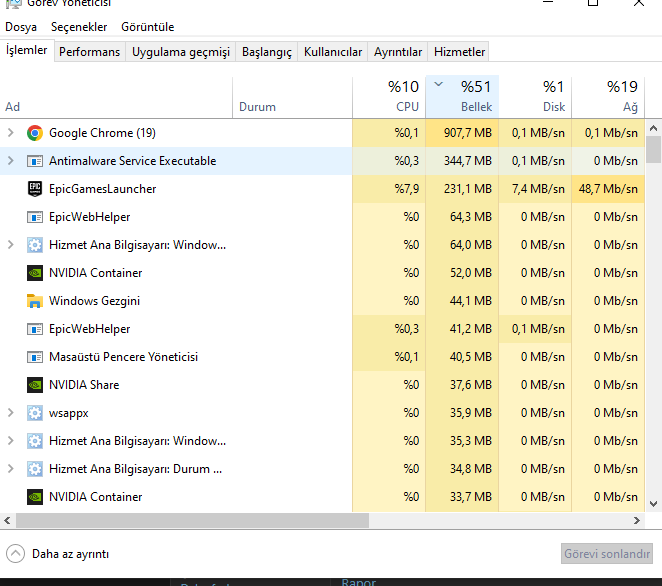Select the Windows Gezgini process name
Screen dimensions: 662x586
tap(95, 301)
